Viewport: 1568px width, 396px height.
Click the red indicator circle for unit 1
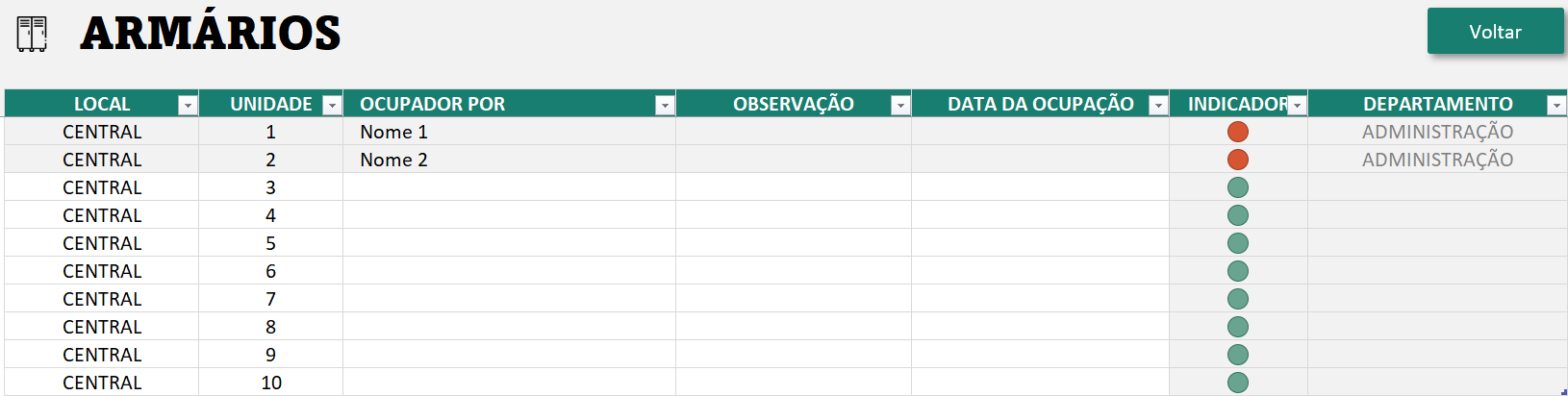click(1238, 132)
